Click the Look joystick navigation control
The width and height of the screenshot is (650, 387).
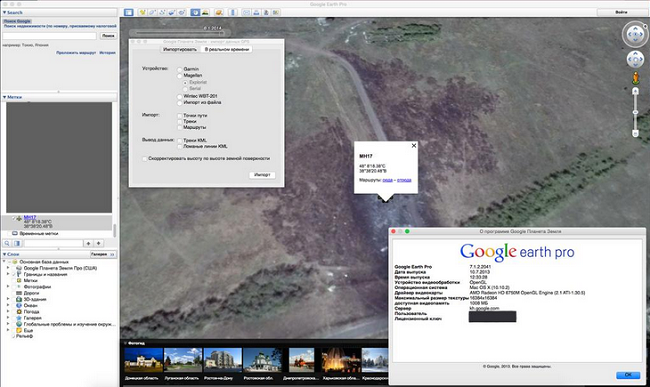pyautogui.click(x=635, y=34)
